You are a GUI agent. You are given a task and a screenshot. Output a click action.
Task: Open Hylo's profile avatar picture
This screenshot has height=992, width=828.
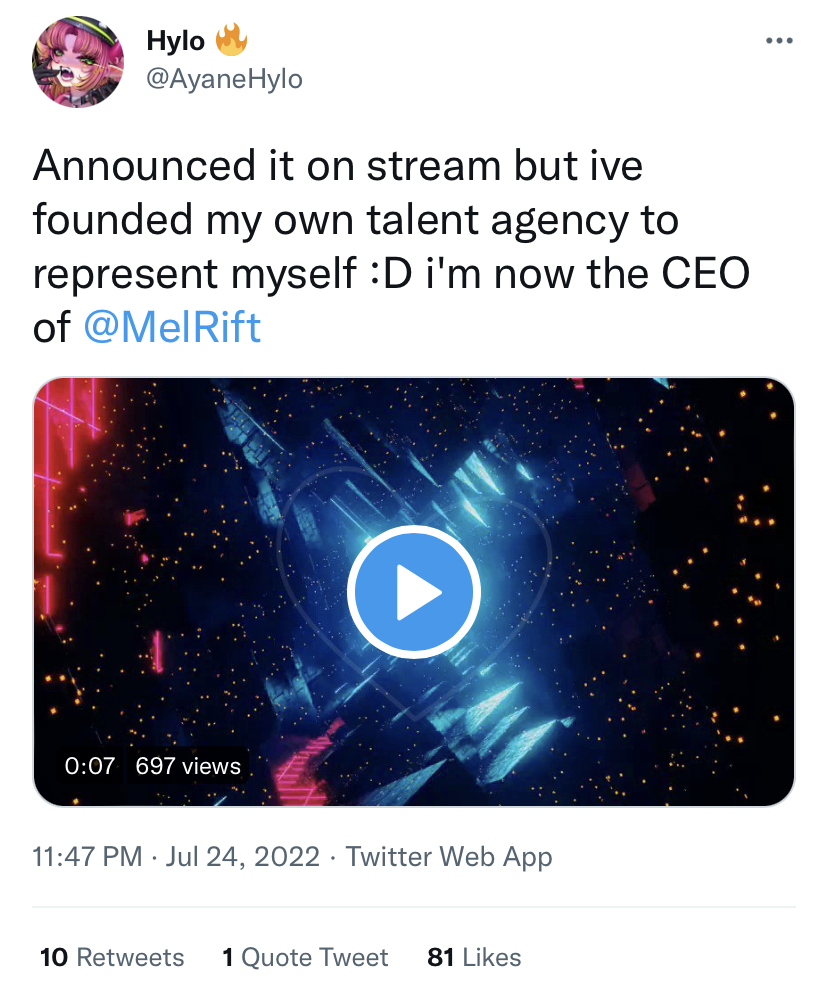[x=79, y=62]
